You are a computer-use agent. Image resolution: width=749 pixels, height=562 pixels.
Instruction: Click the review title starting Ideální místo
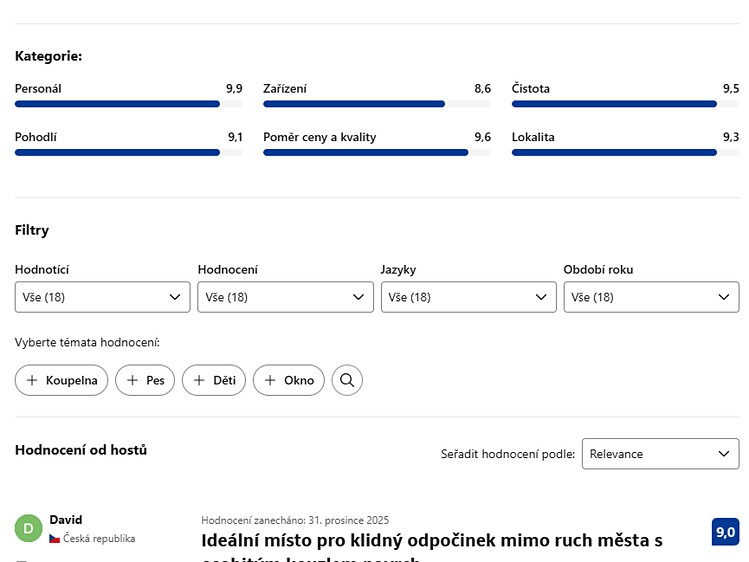432,549
